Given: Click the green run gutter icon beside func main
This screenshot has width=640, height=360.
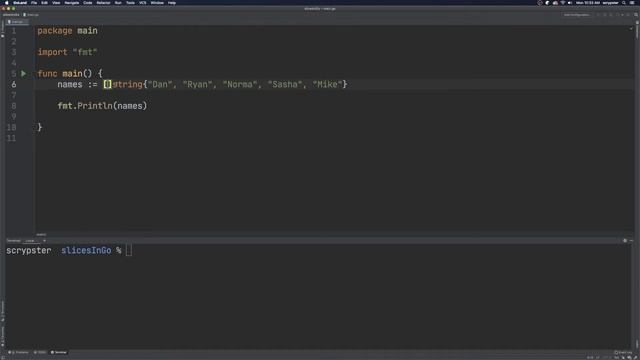Looking at the screenshot, I should pos(24,73).
